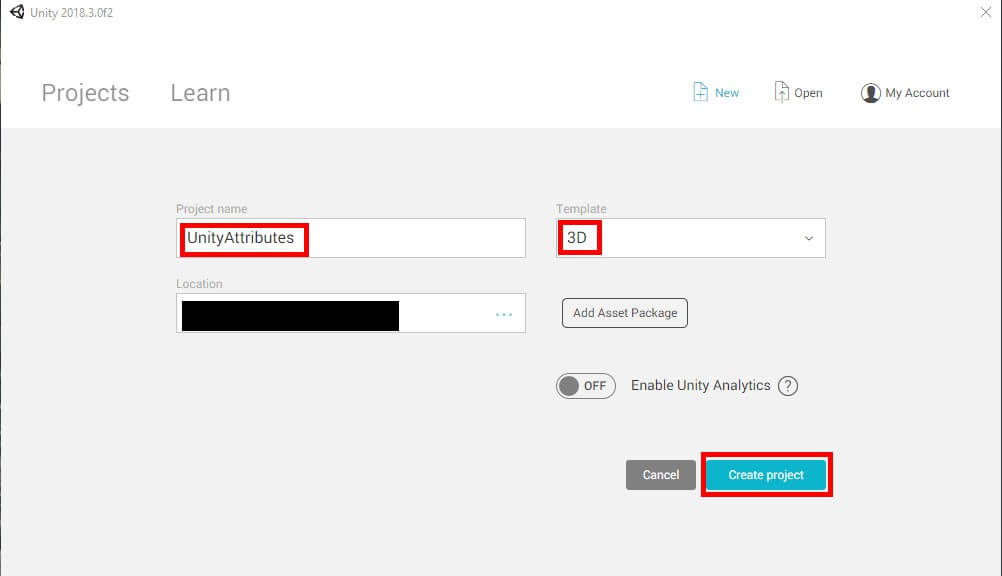
Task: Click the New label in header
Action: click(727, 93)
